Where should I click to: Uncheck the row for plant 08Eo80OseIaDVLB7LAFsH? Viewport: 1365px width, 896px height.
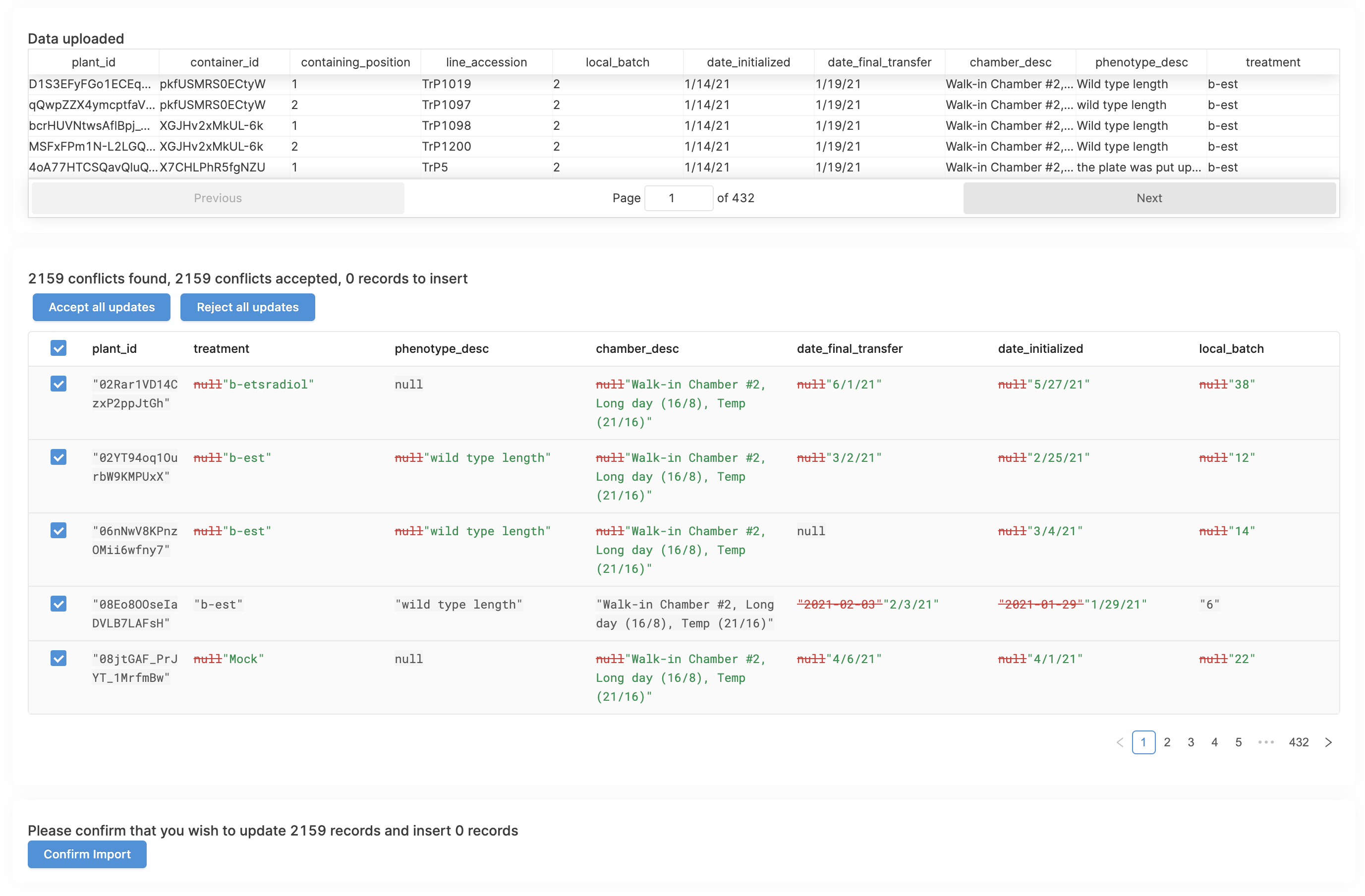(x=58, y=604)
